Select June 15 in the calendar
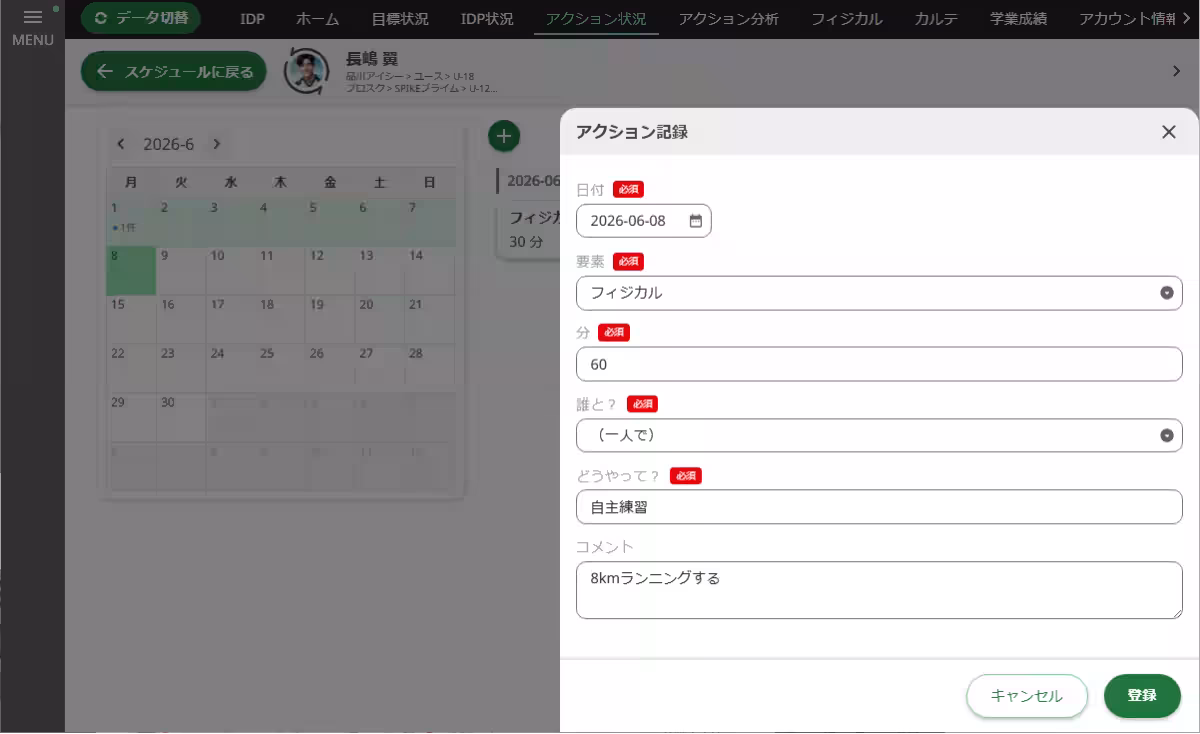The width and height of the screenshot is (1200, 734). pyautogui.click(x=131, y=320)
